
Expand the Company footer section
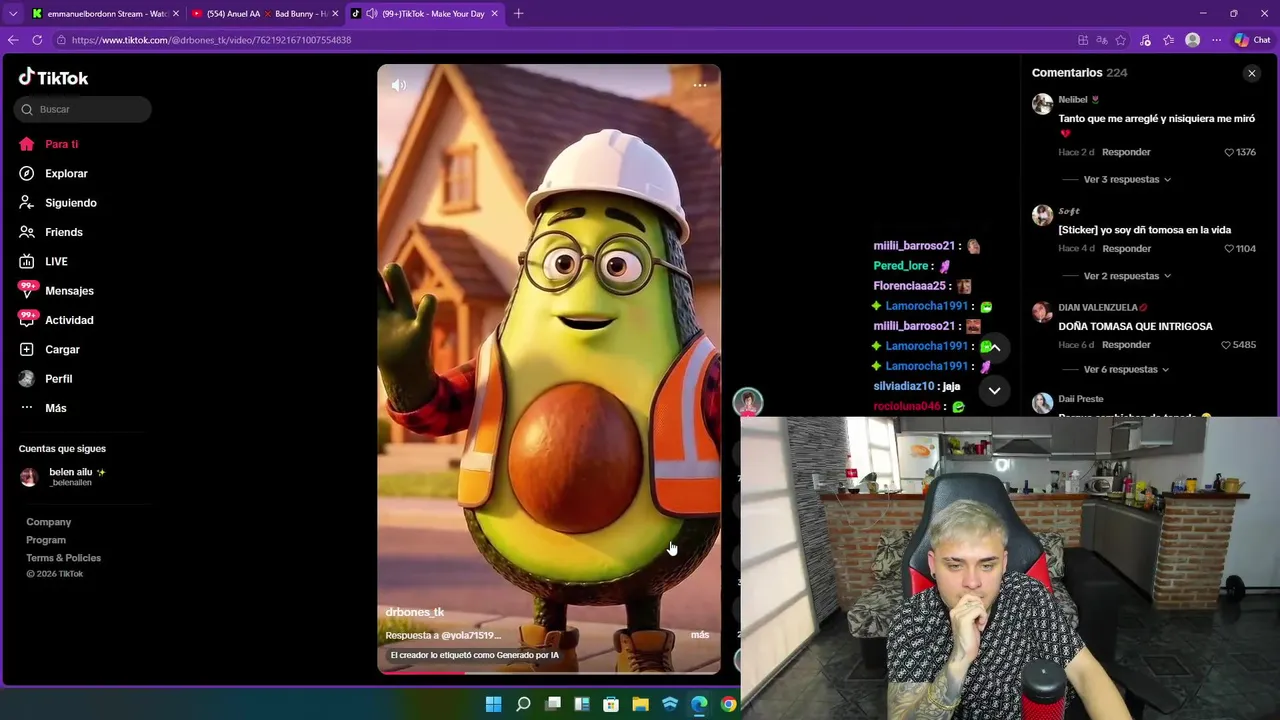[48, 522]
